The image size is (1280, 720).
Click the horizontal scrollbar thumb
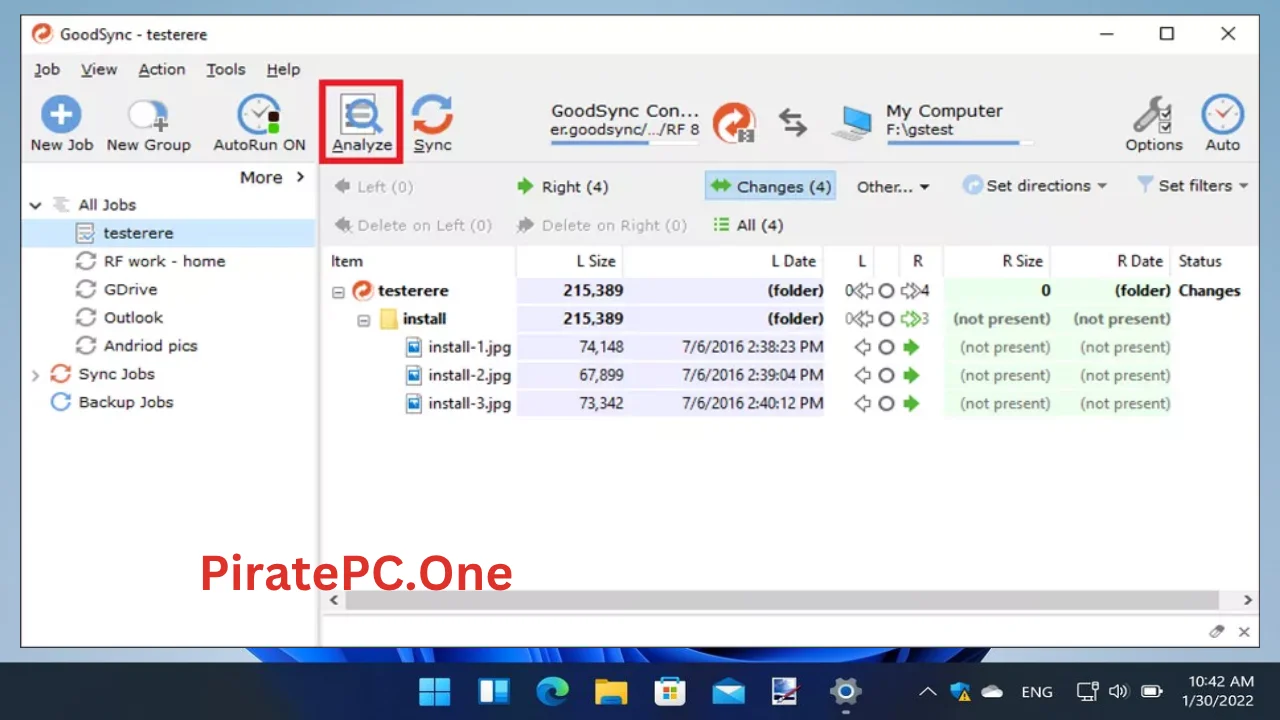pos(782,600)
